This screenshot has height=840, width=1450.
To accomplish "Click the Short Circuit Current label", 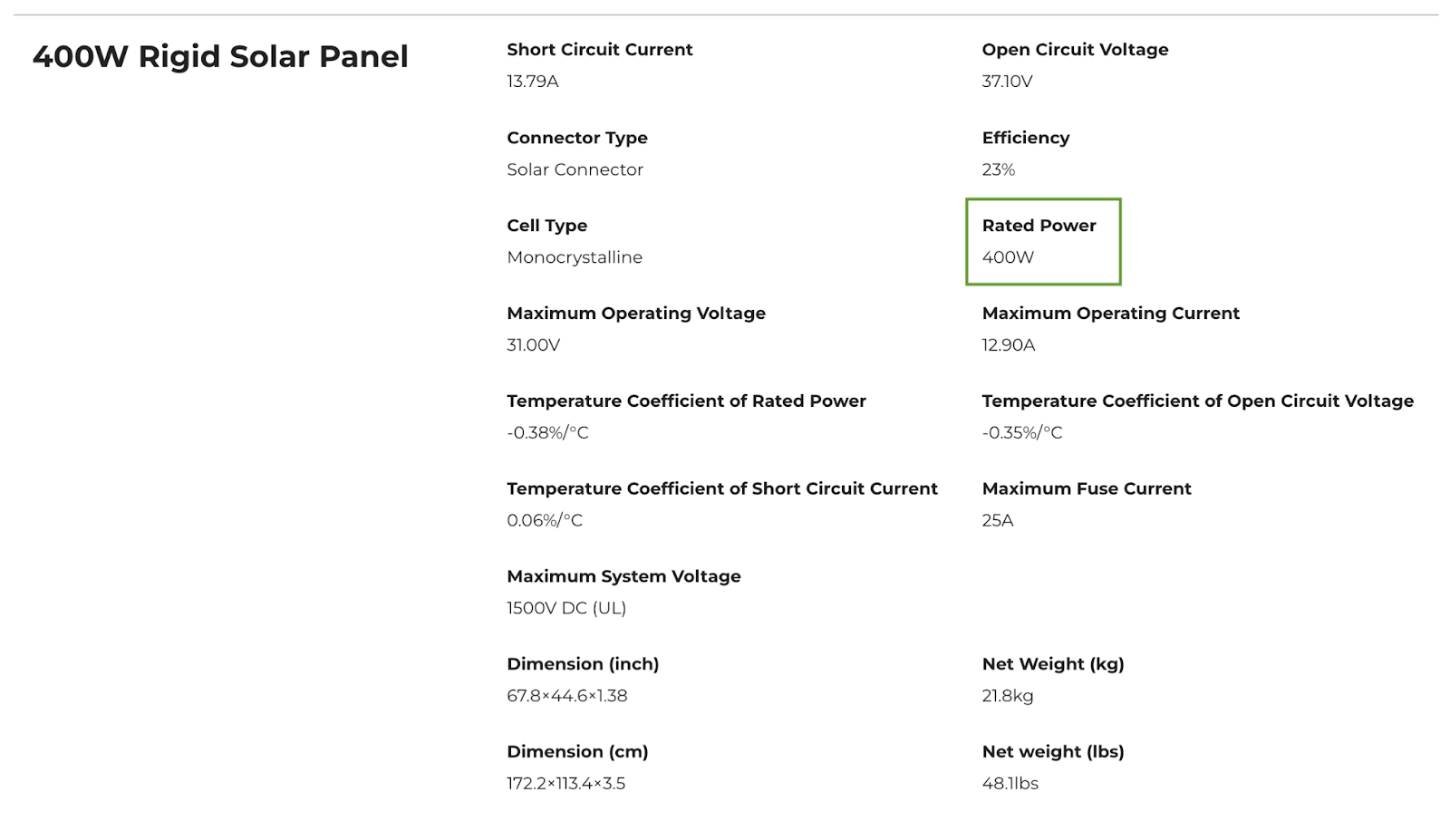I will pos(599,50).
